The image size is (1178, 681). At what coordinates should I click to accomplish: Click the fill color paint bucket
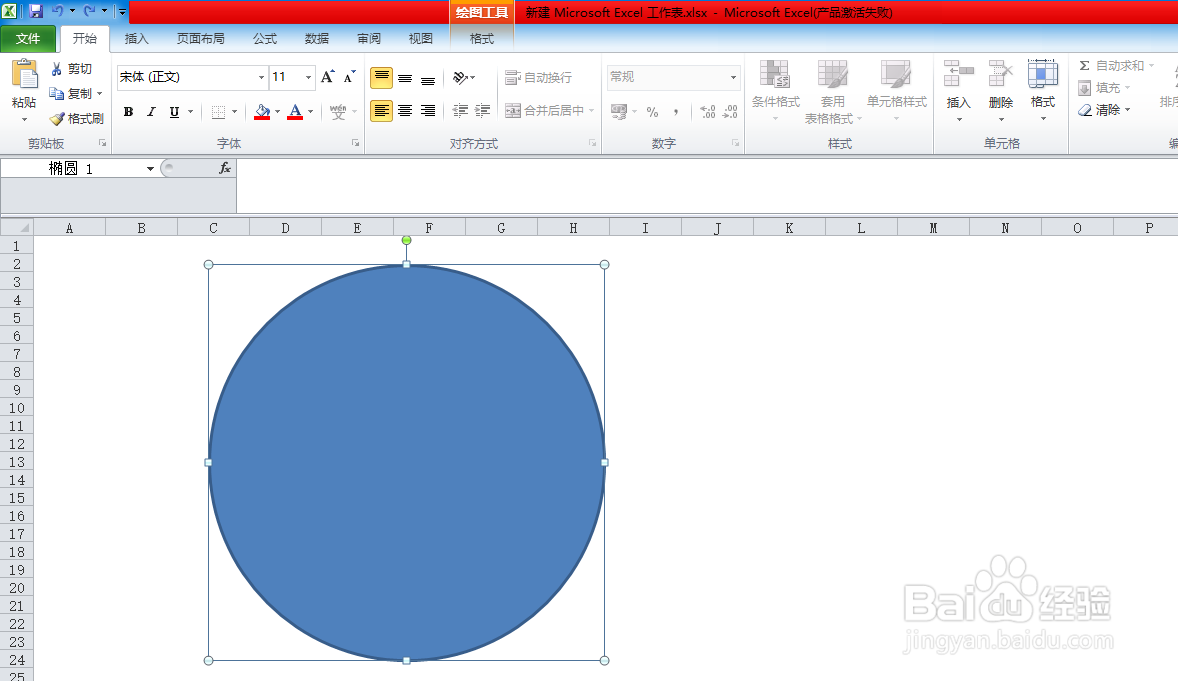tap(262, 111)
